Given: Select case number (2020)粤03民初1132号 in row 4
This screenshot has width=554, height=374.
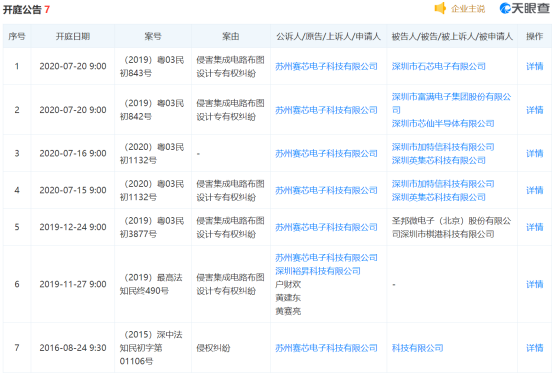Looking at the screenshot, I should (152, 190).
